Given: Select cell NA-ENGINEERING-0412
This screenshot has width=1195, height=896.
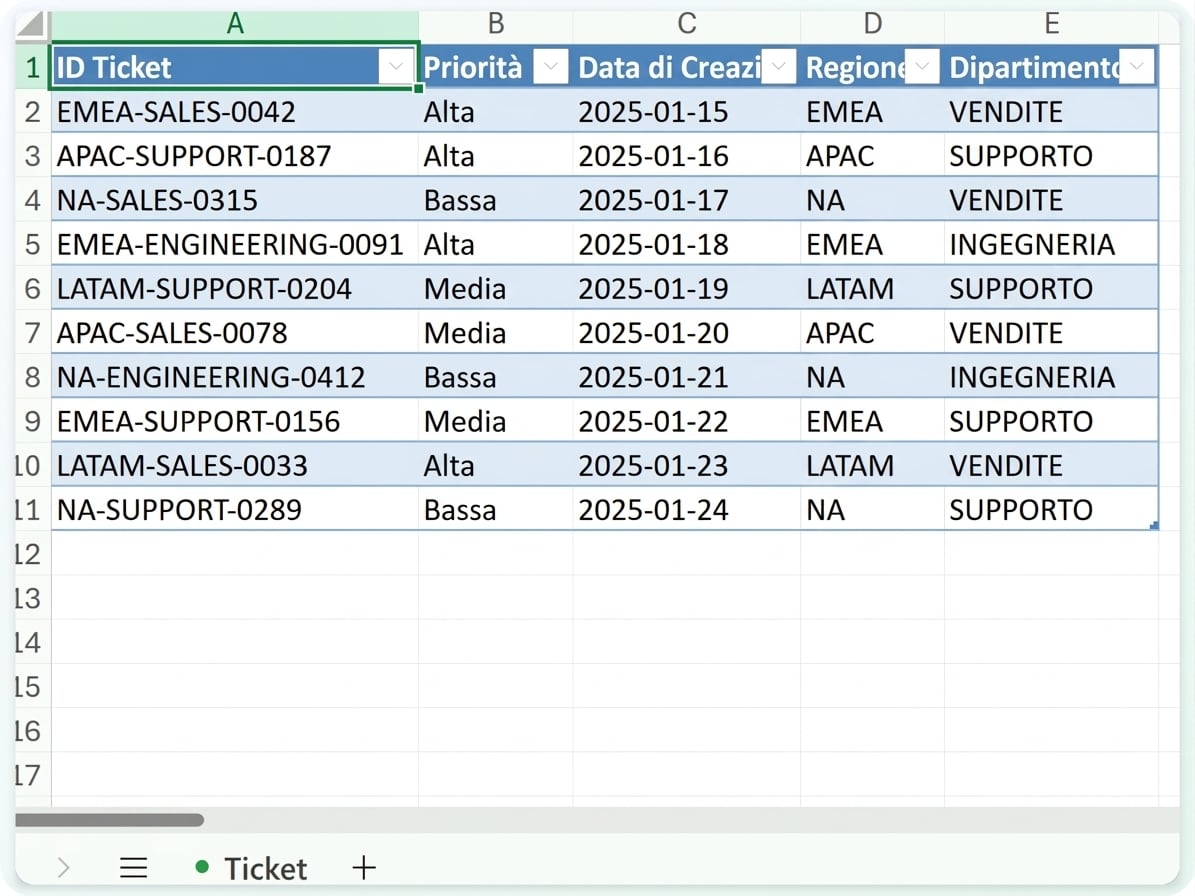Looking at the screenshot, I should [x=235, y=377].
